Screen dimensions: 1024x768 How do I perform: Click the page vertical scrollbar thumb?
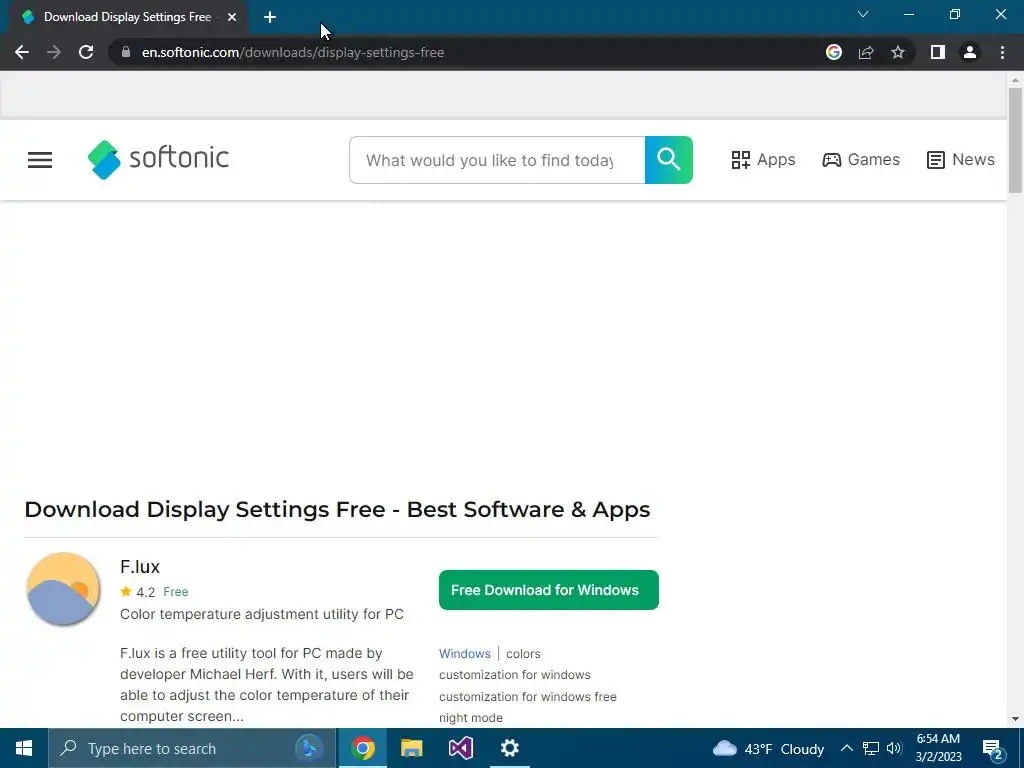tap(1015, 140)
